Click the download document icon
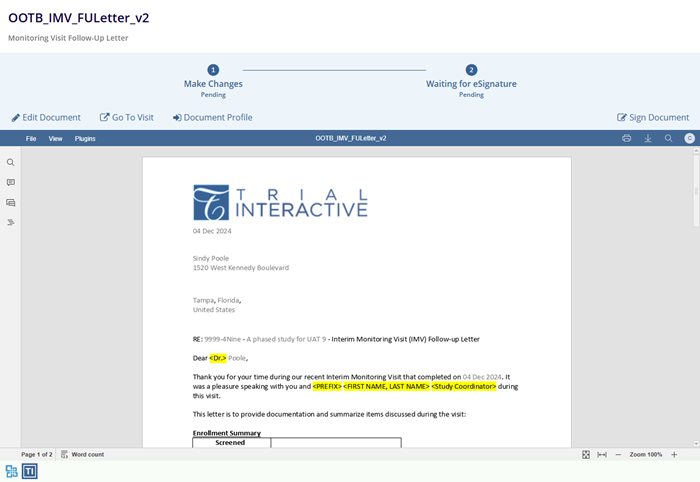Screen dimensions: 700x482 point(648,138)
